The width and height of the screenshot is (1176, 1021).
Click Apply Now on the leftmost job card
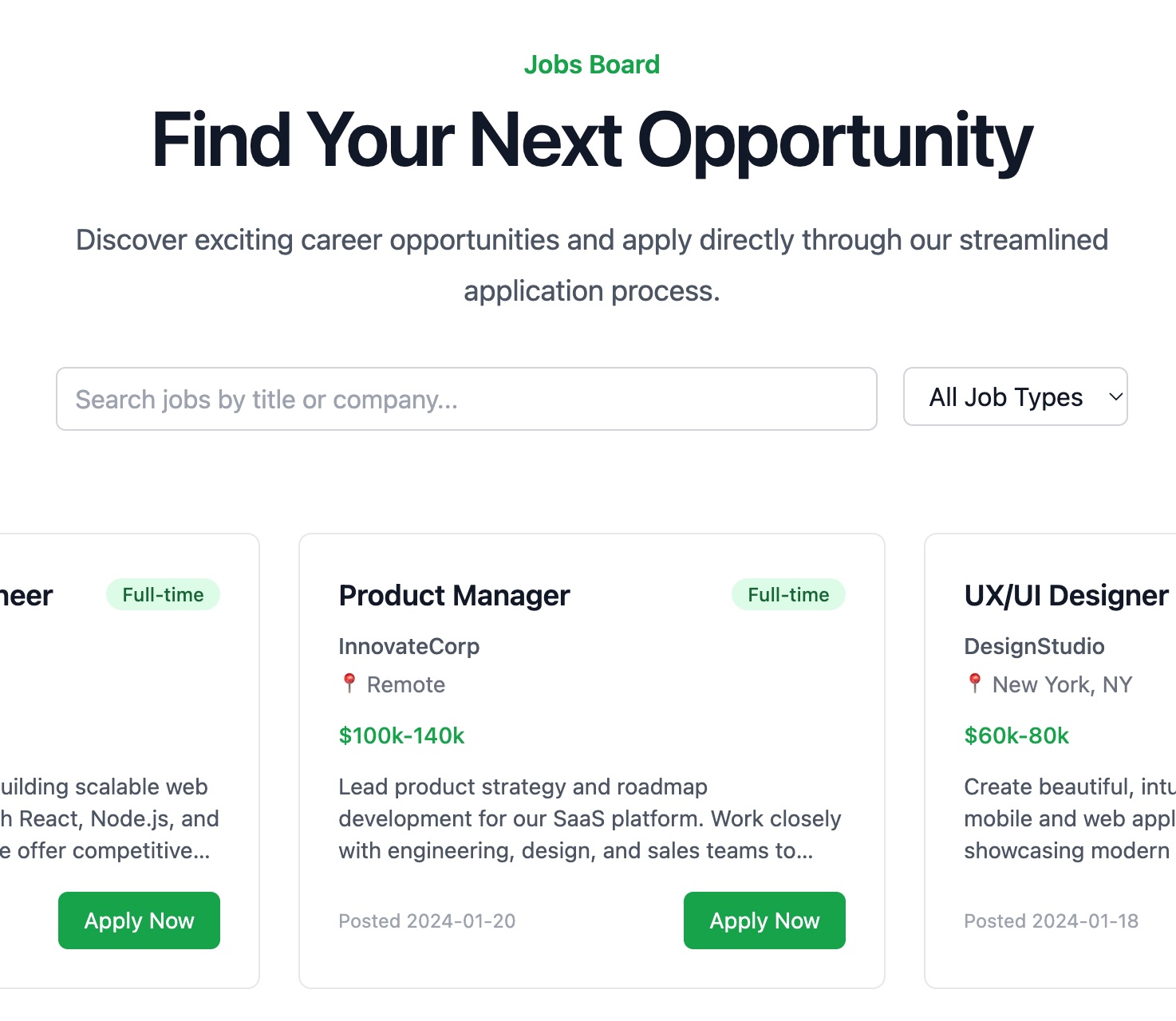[x=138, y=920]
